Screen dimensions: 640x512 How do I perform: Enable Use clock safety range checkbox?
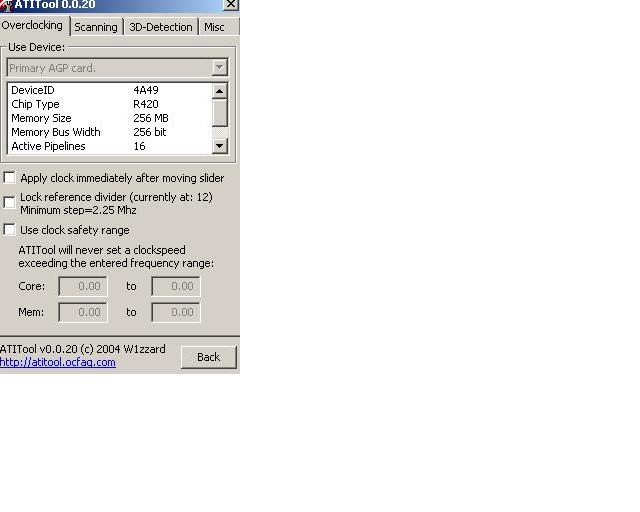(x=9, y=230)
